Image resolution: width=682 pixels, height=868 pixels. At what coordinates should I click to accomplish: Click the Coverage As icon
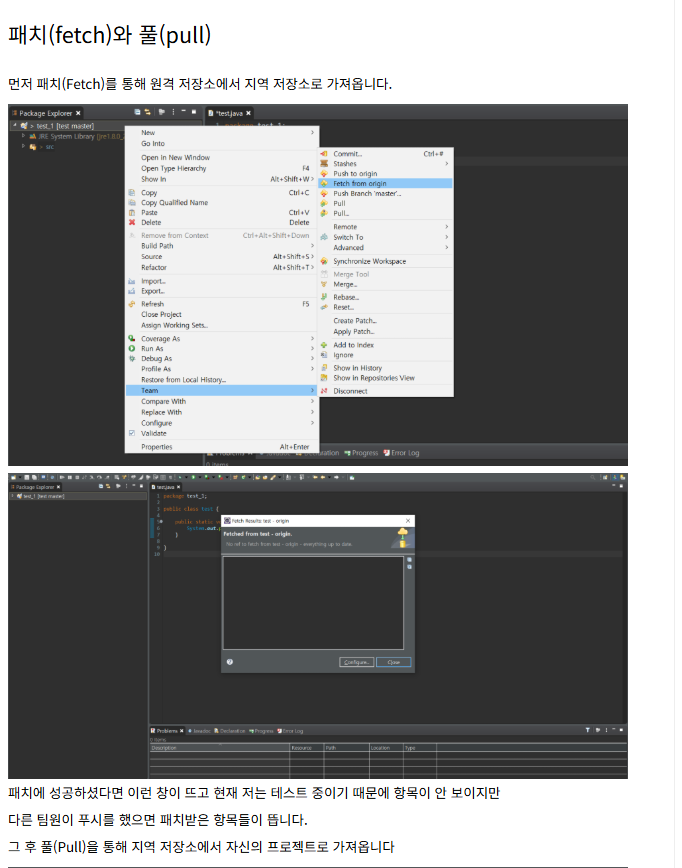tap(132, 339)
